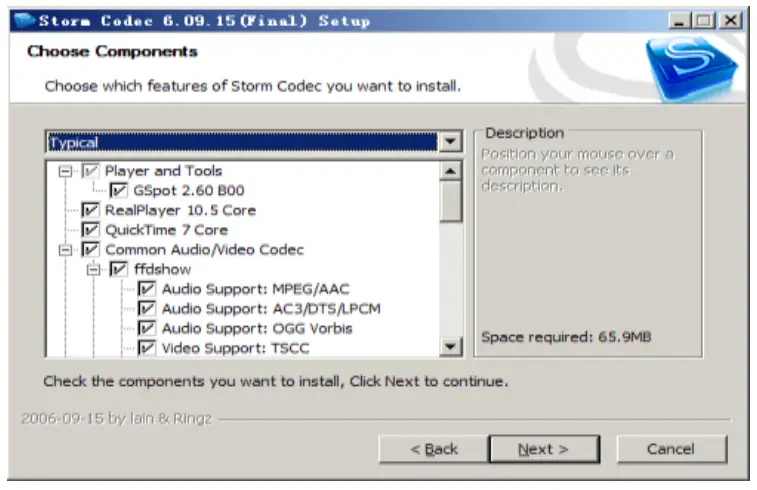Toggle Common Audio/Video Codec checkbox

click(90, 250)
